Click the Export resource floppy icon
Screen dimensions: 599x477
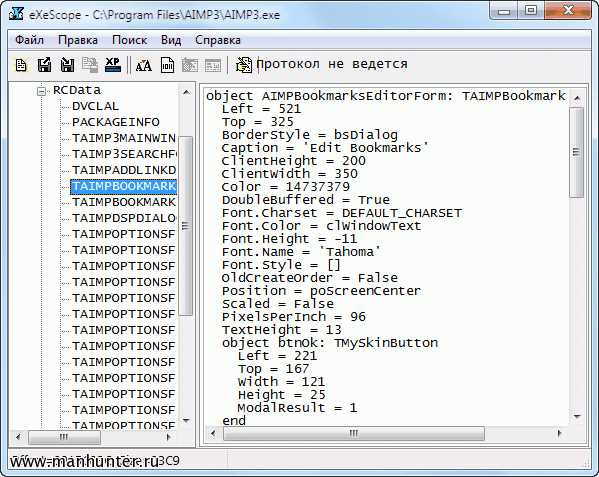coord(44,65)
